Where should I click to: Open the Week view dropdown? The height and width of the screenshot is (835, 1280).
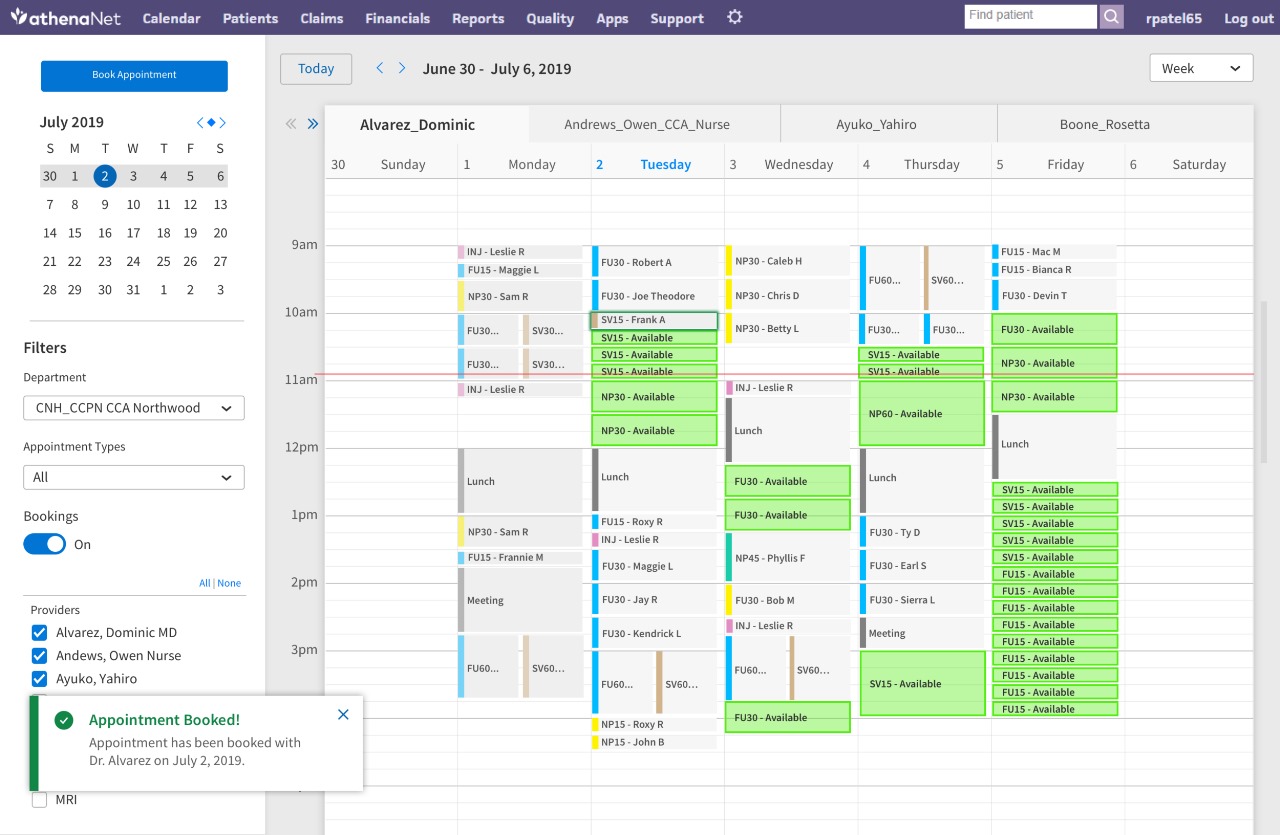[x=1201, y=68]
